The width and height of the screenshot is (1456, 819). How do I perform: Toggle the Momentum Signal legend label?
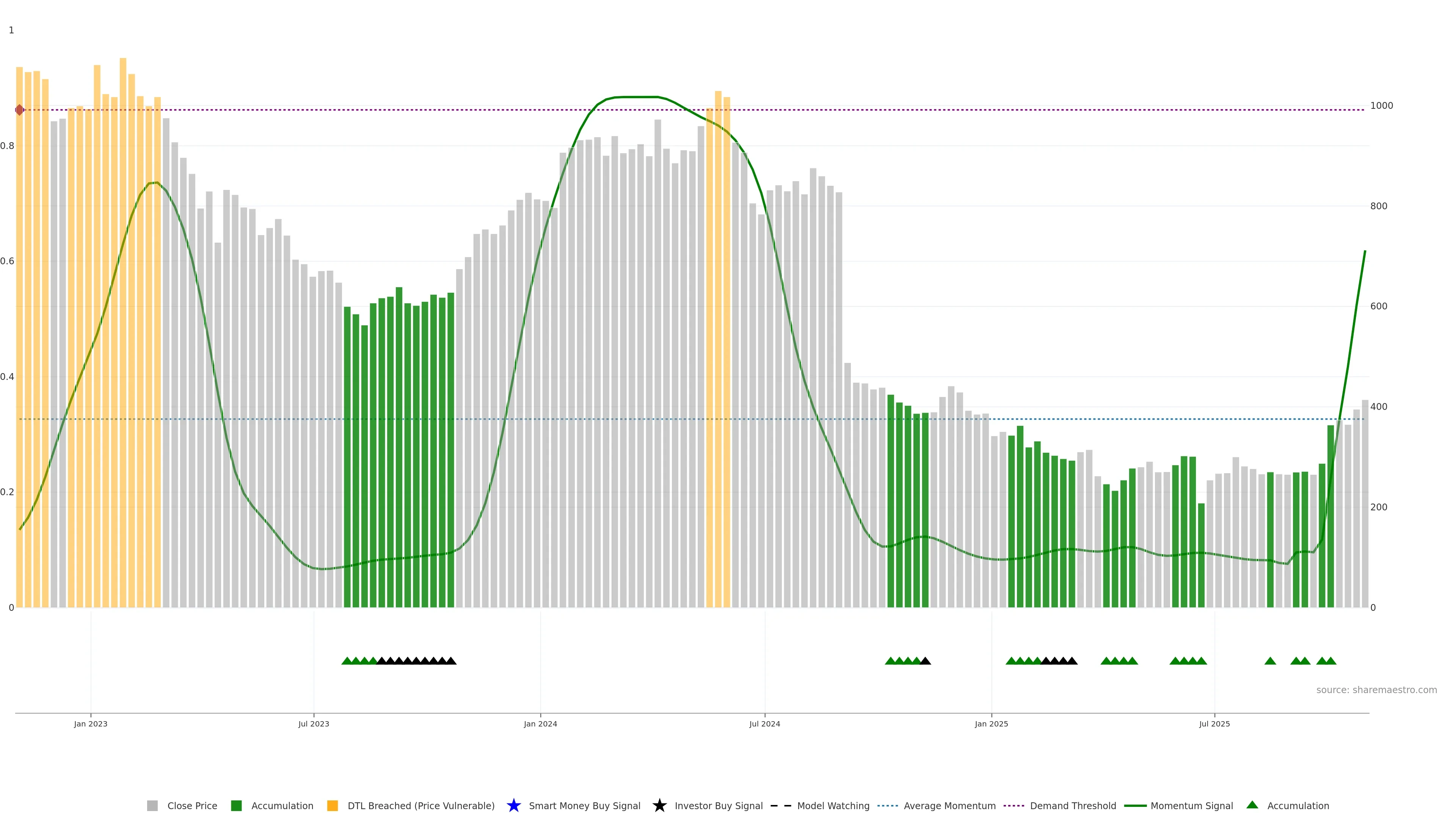1191,805
